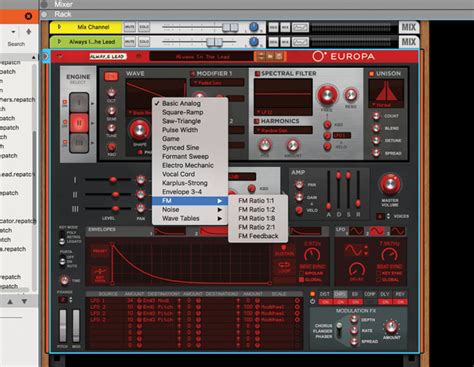Toggle the Wave ON button

(x=111, y=76)
